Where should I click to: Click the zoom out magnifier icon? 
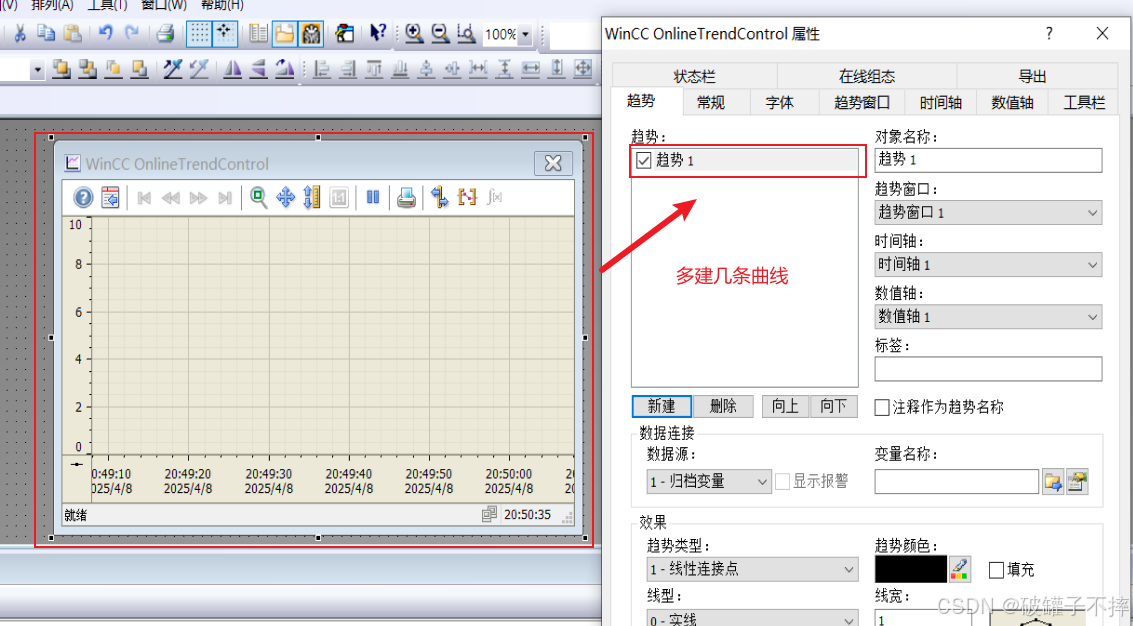click(x=440, y=33)
